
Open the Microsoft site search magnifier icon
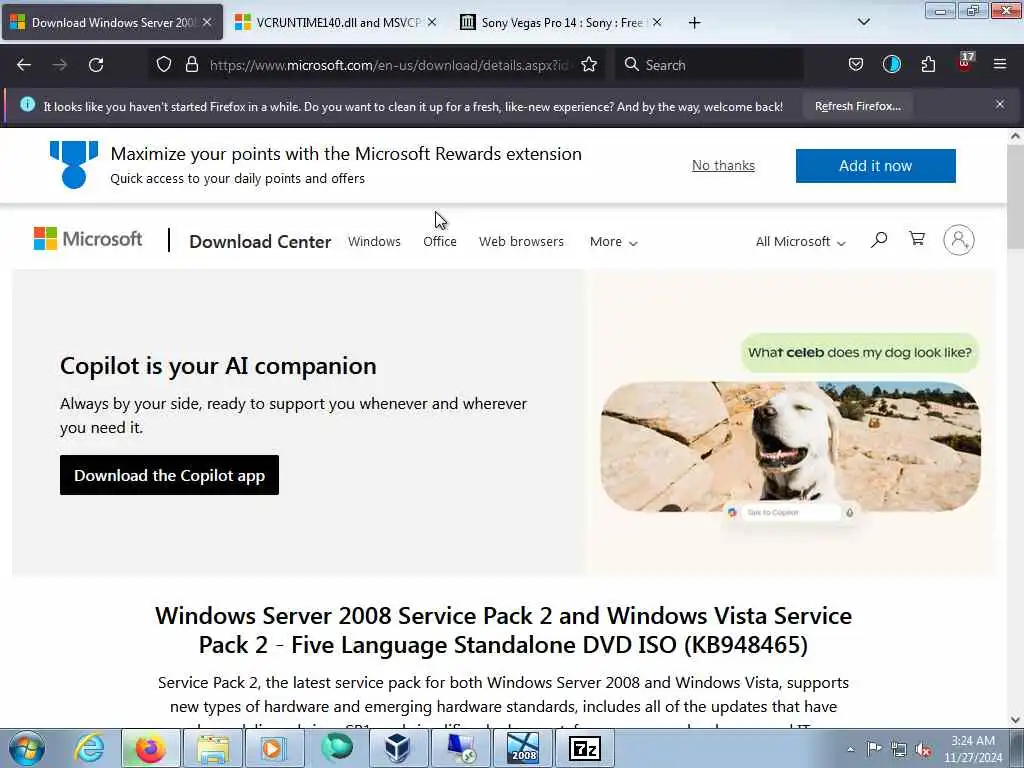(x=879, y=240)
